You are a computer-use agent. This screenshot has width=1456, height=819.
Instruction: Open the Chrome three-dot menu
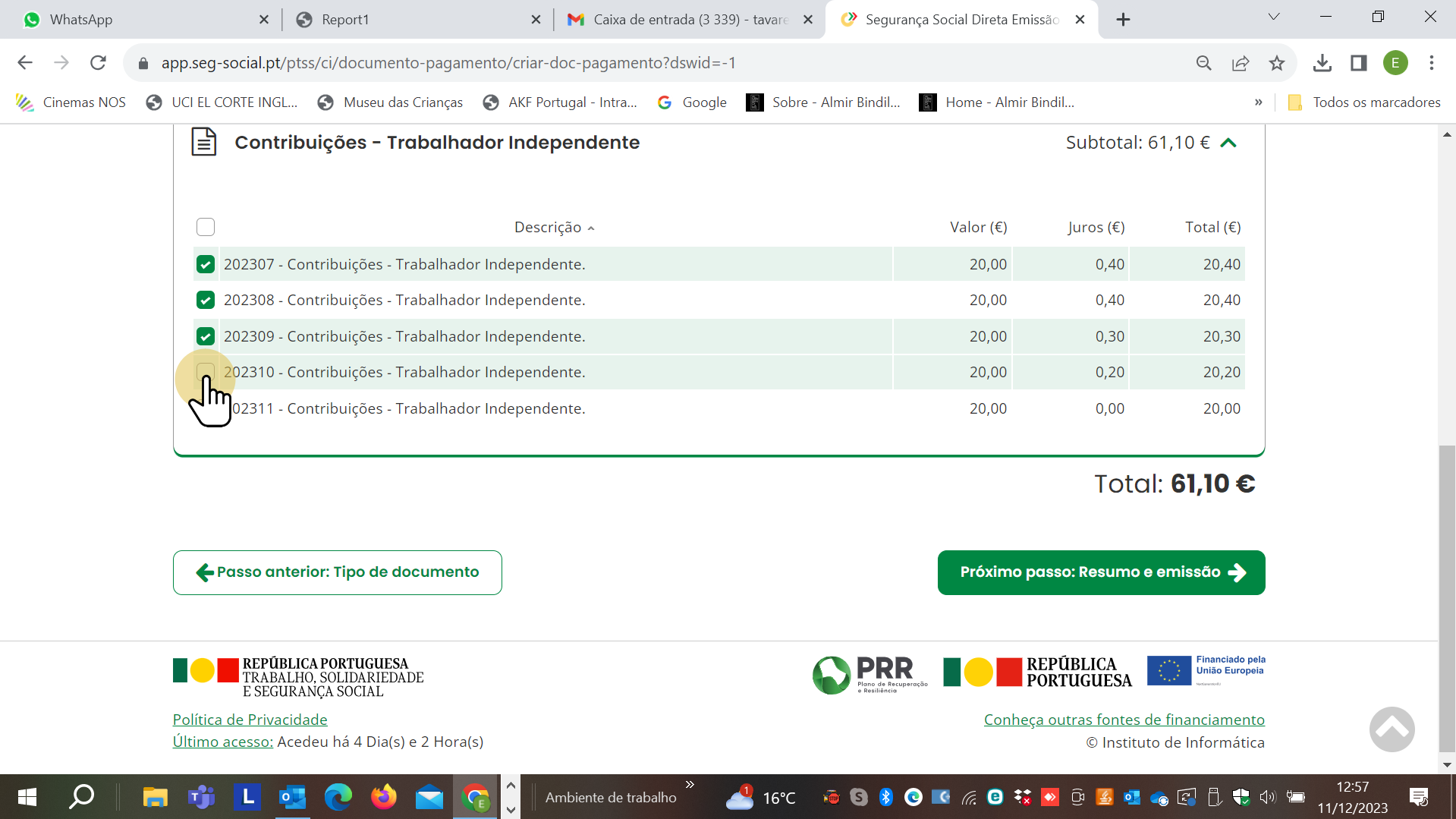tap(1432, 63)
